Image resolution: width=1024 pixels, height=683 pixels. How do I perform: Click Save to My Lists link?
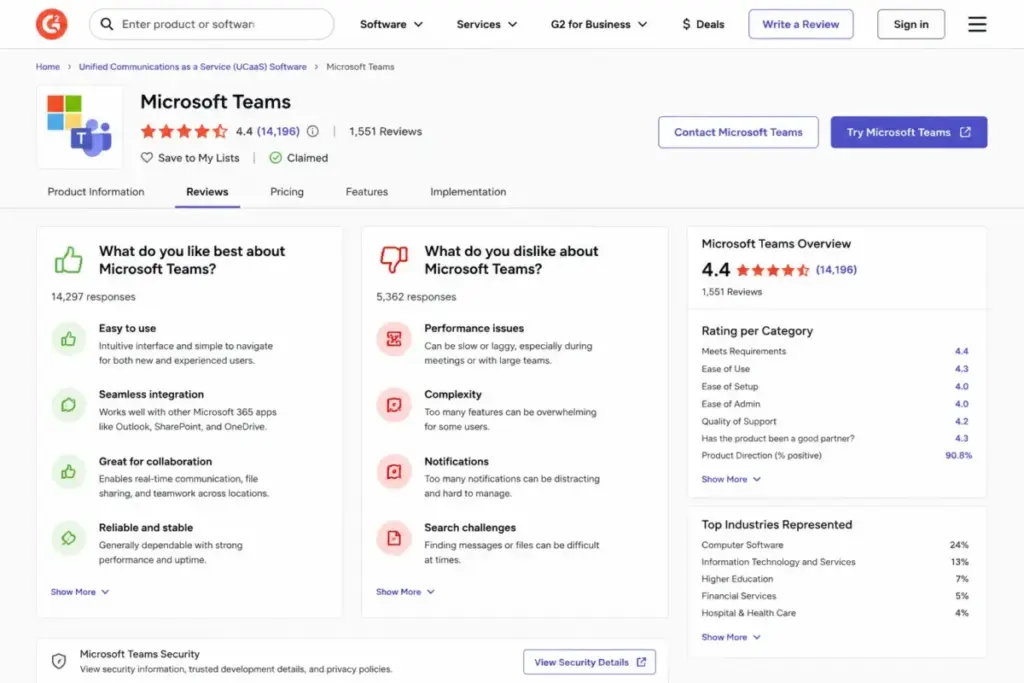click(x=190, y=157)
